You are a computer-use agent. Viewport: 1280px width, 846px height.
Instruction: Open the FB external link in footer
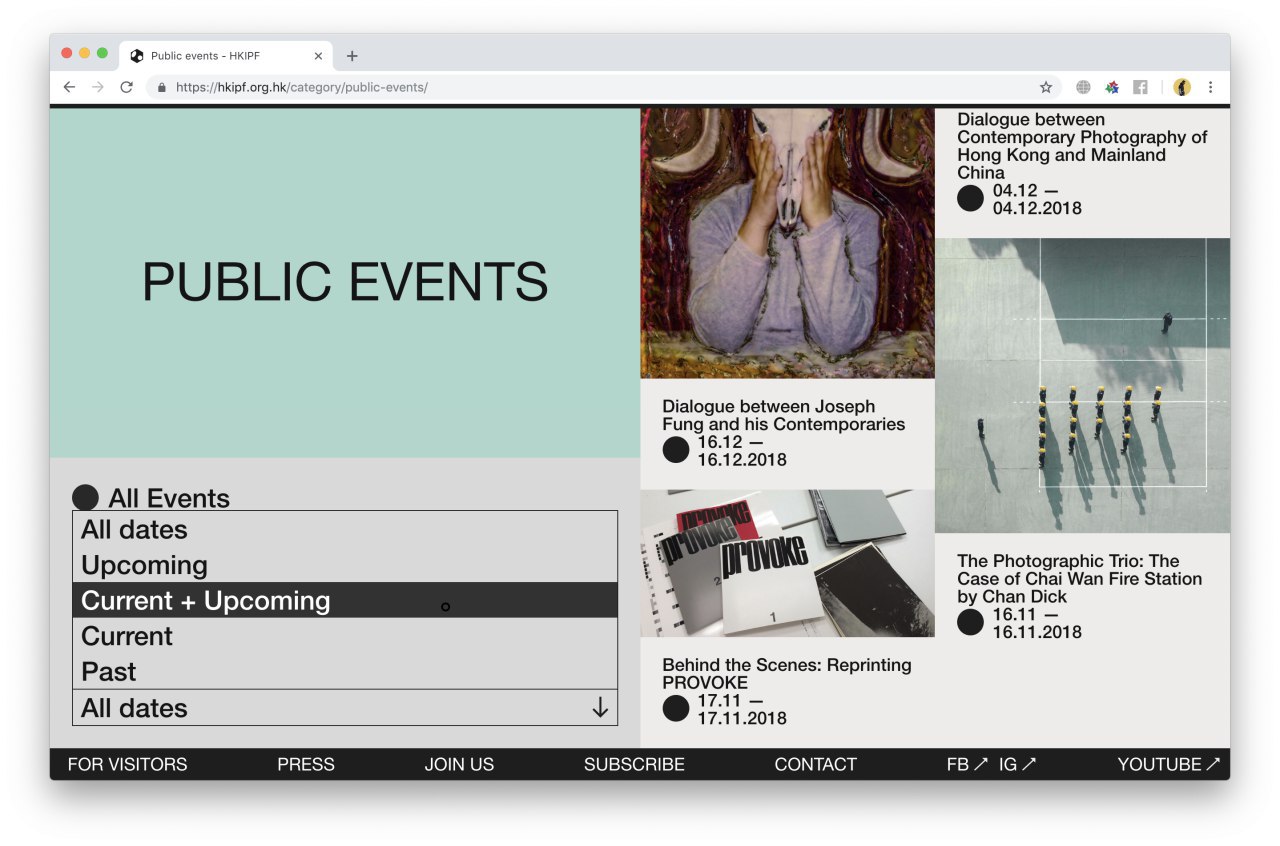point(967,764)
